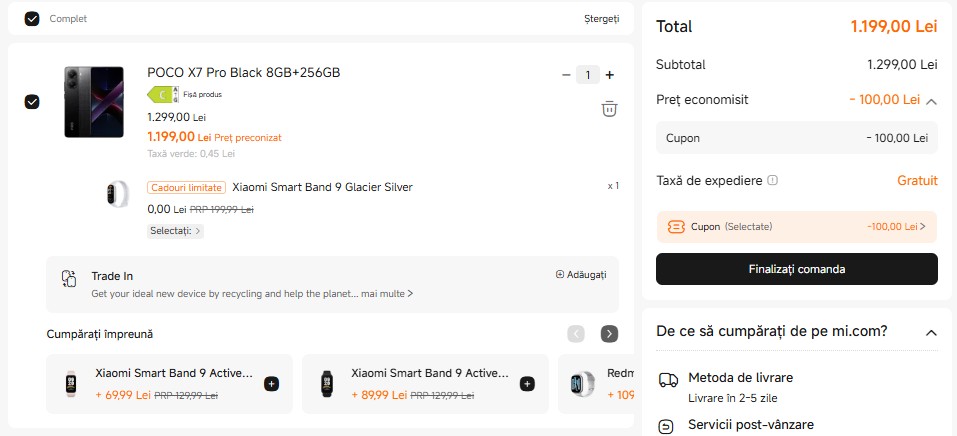Image resolution: width=957 pixels, height=436 pixels.
Task: Open the Redmi watch thumbnail
Action: pos(582,384)
